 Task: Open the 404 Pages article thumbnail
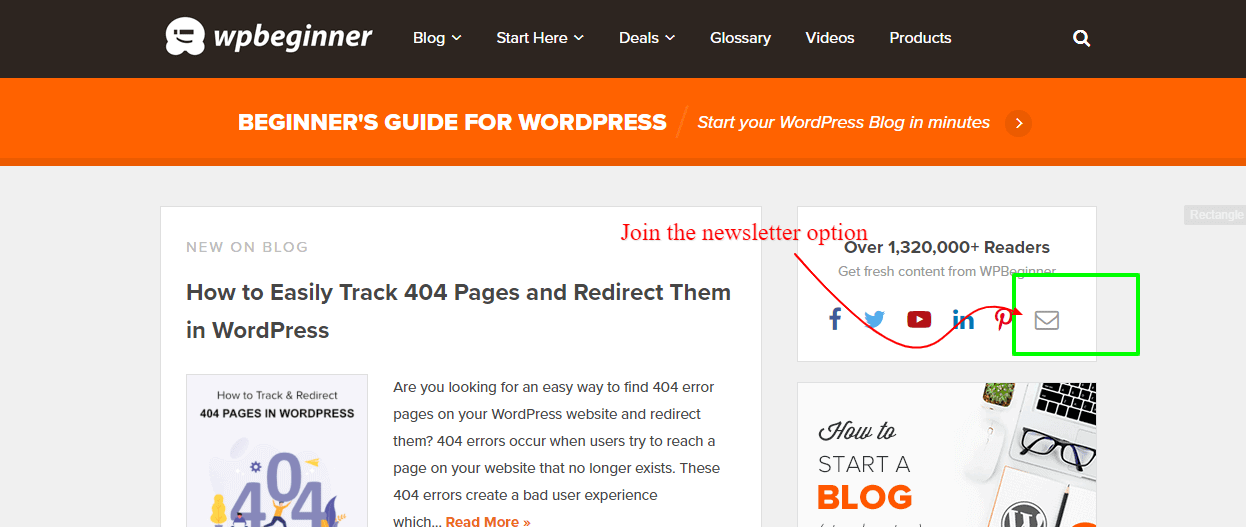coord(277,451)
